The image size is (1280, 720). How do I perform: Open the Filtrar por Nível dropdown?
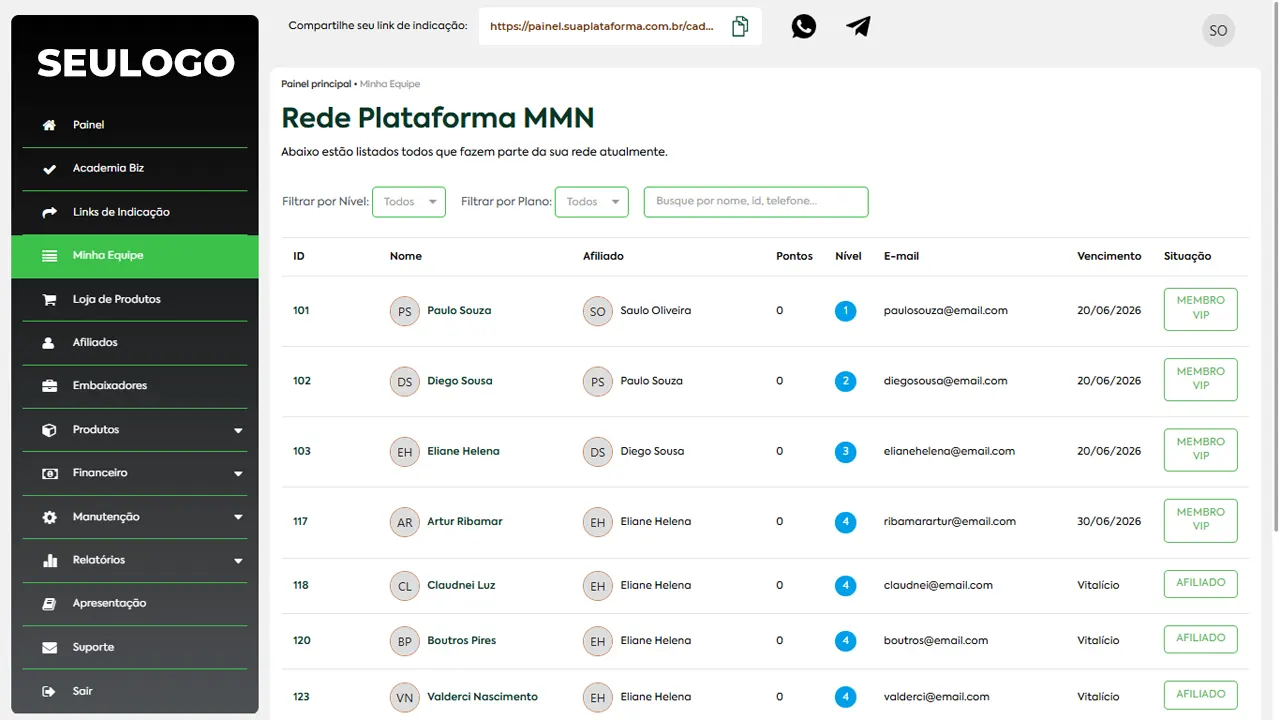point(409,202)
